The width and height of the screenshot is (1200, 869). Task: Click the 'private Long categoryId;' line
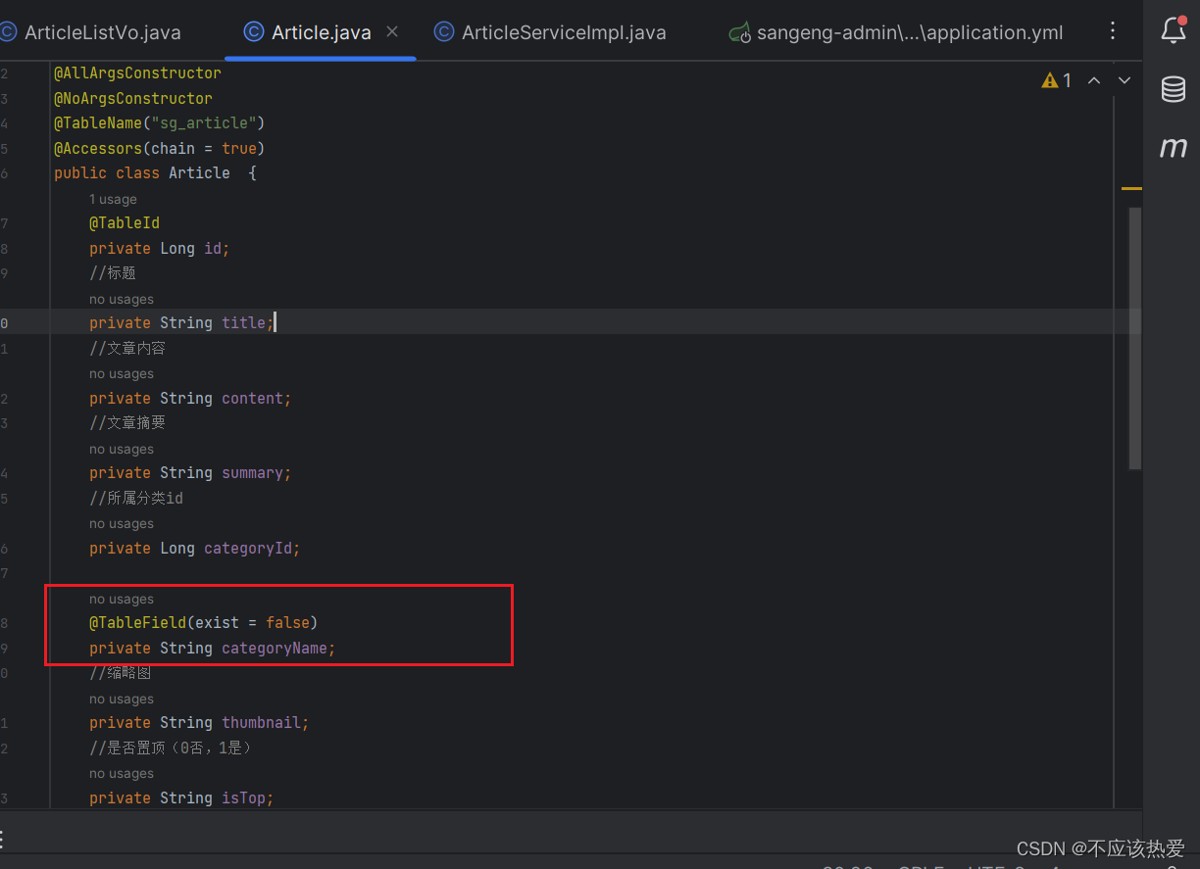pos(194,548)
